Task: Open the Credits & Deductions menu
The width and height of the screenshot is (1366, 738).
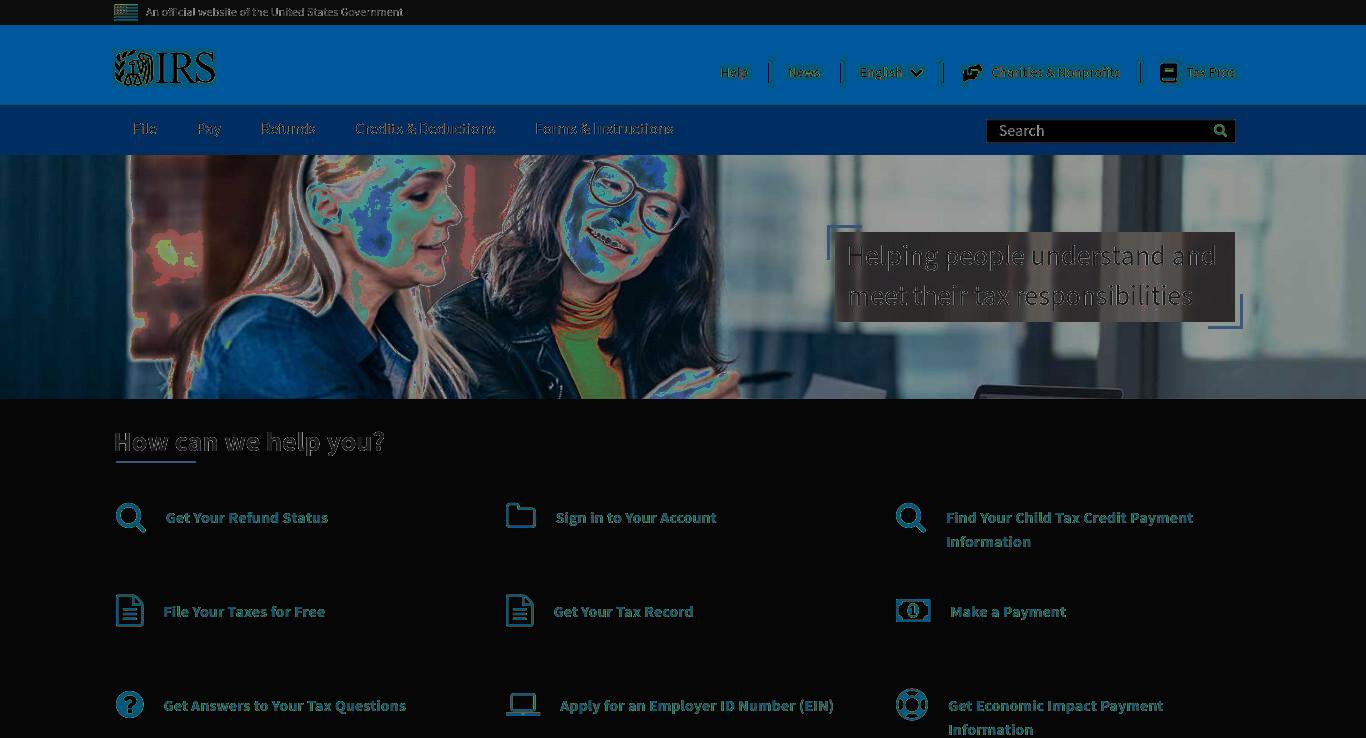Action: (425, 129)
